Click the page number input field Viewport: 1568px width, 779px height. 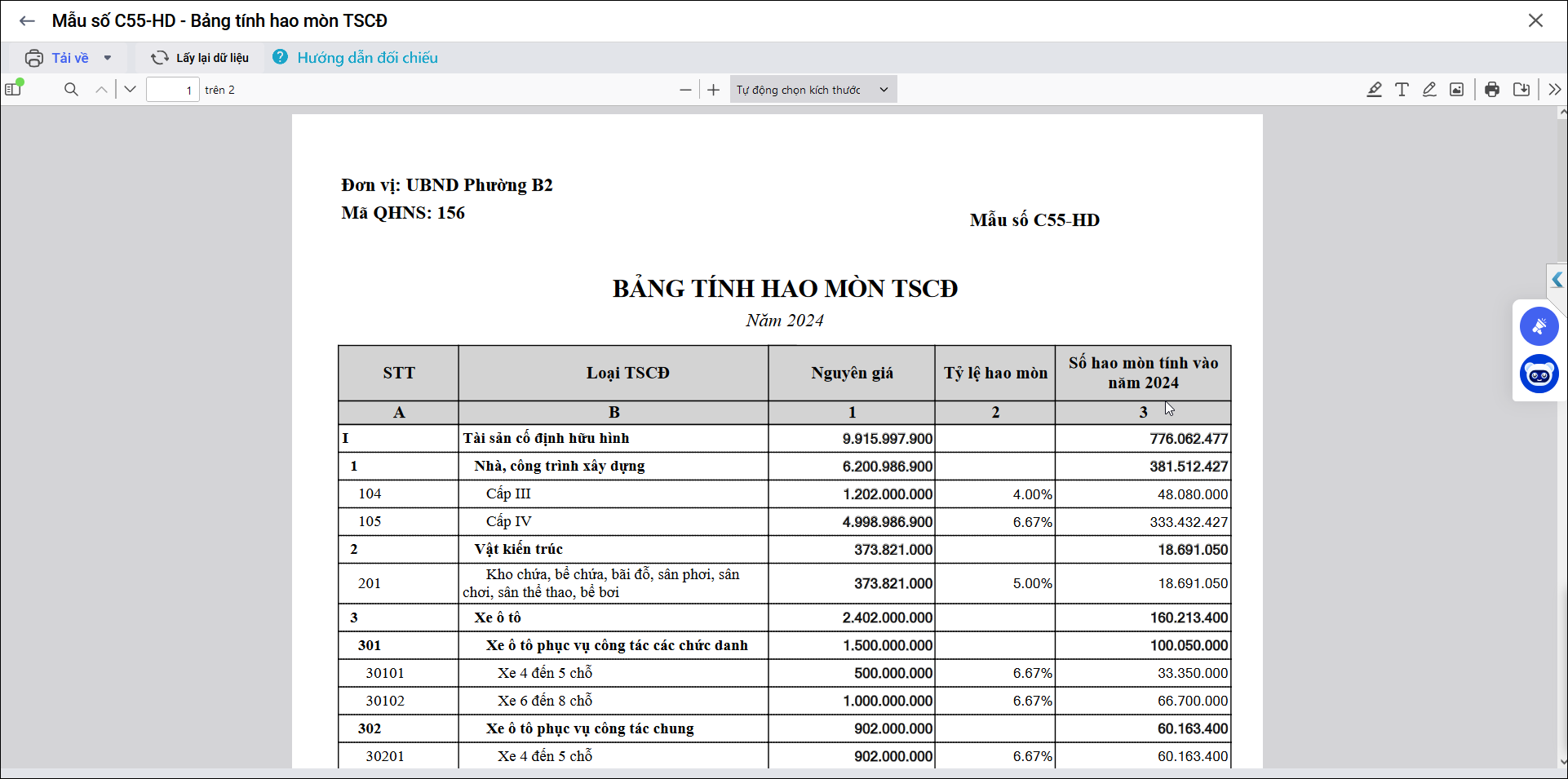click(173, 90)
